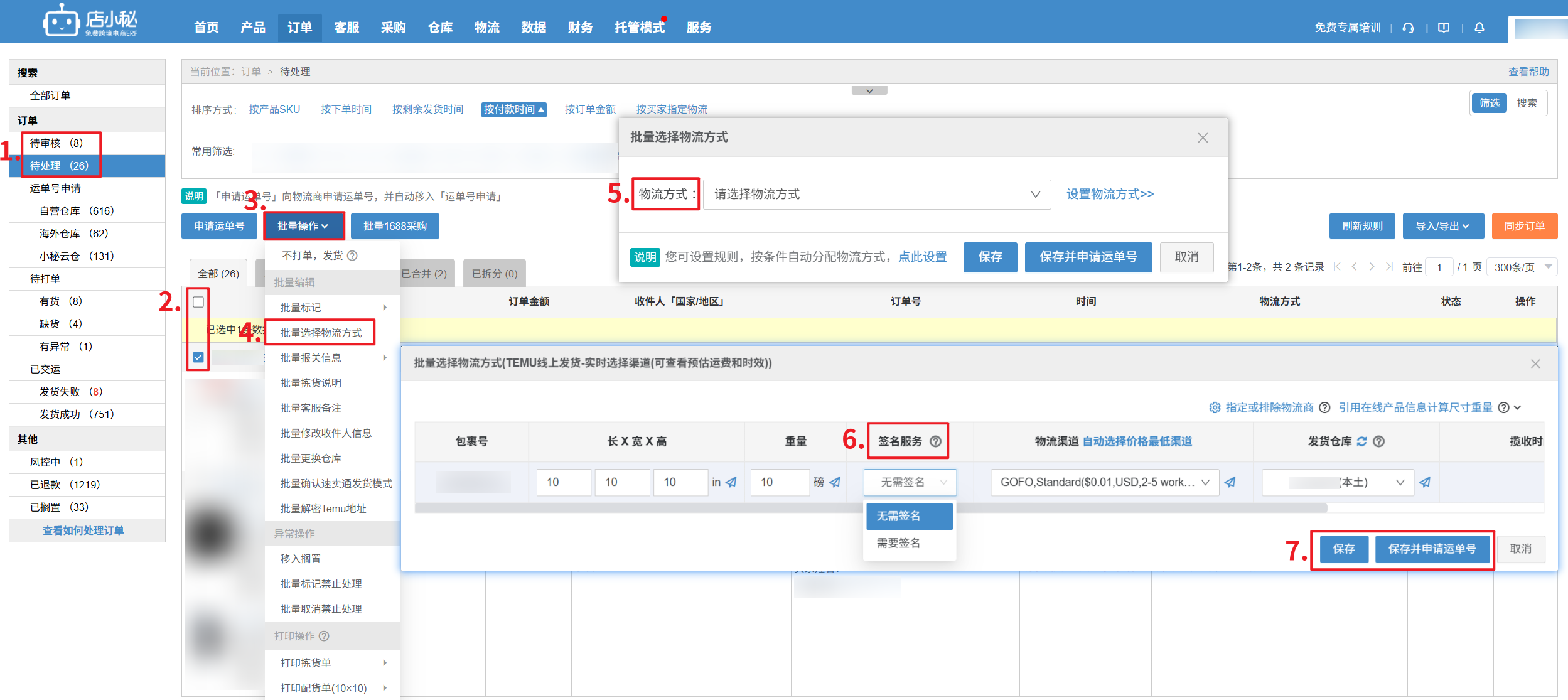Expand the GOFO Standard logistics channel dropdown

pyautogui.click(x=1104, y=482)
